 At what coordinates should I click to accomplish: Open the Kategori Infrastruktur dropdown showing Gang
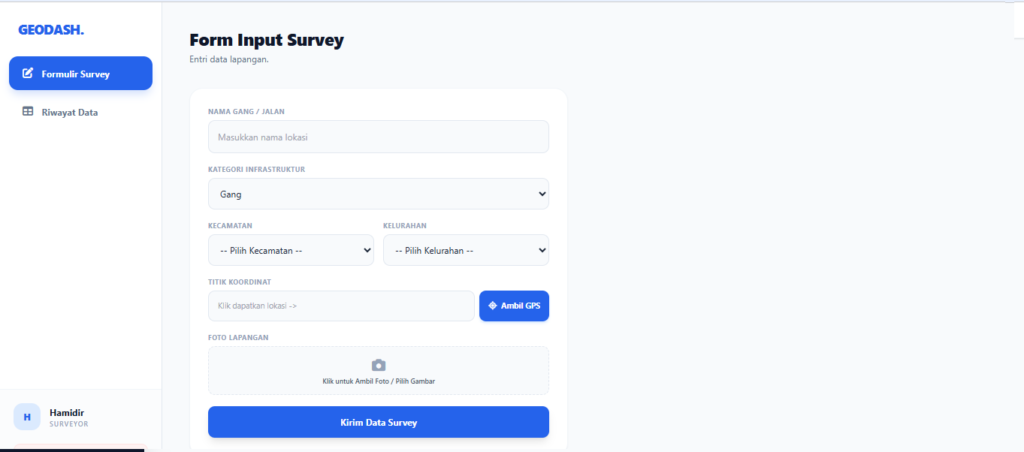tap(378, 194)
